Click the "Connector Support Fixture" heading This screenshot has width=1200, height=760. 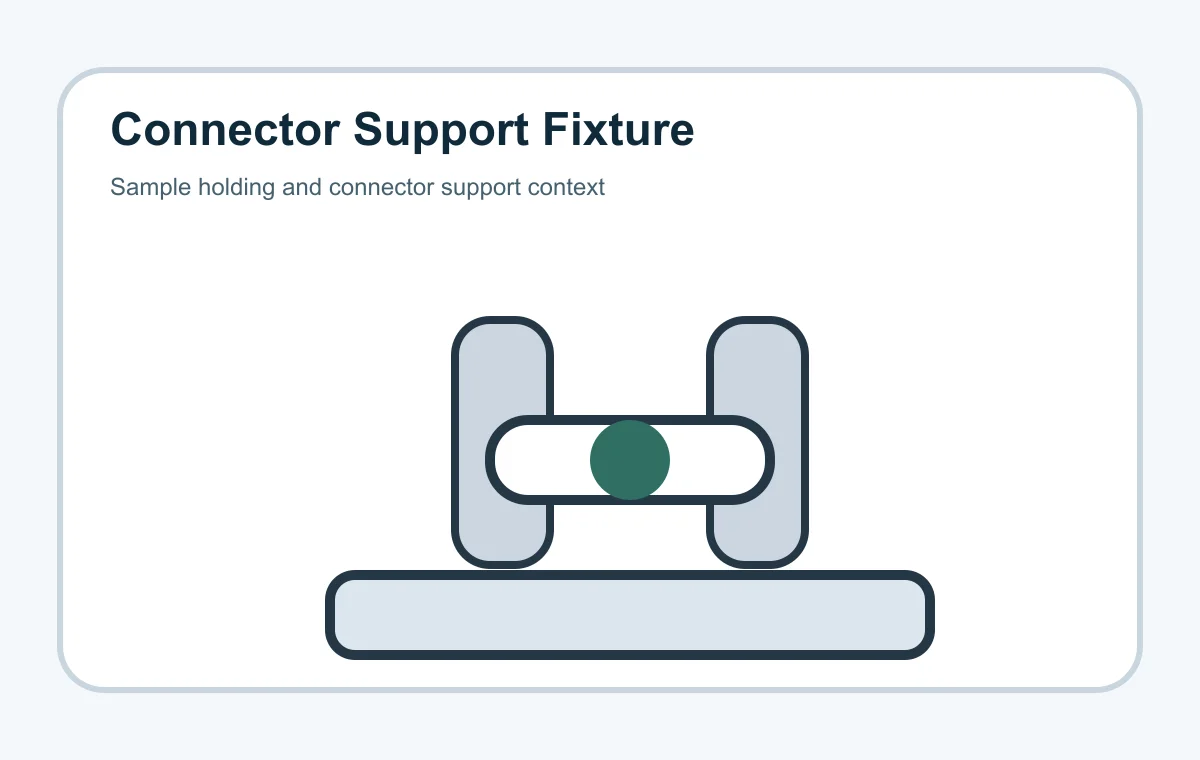coord(402,131)
